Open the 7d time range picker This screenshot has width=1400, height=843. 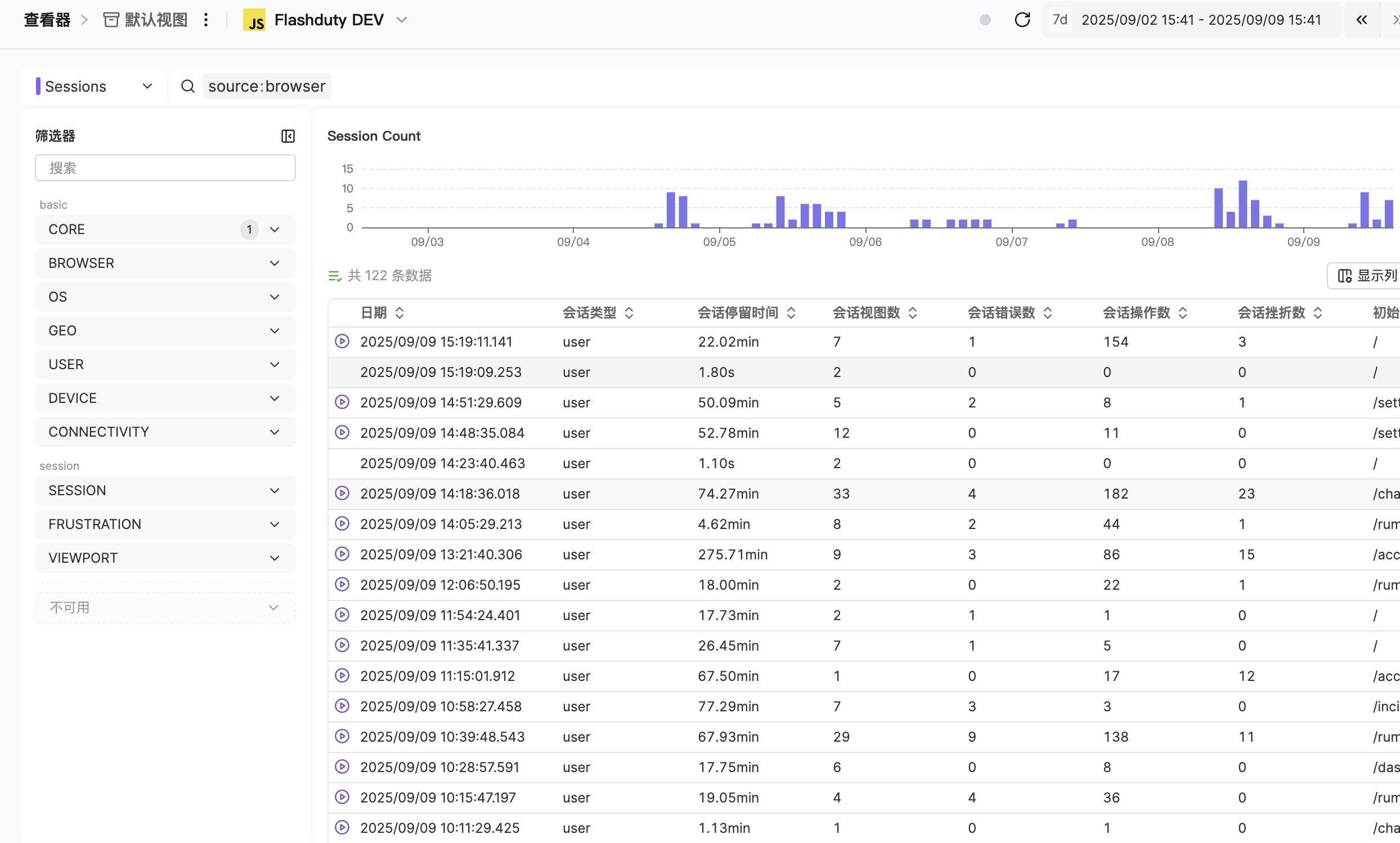coord(1191,20)
